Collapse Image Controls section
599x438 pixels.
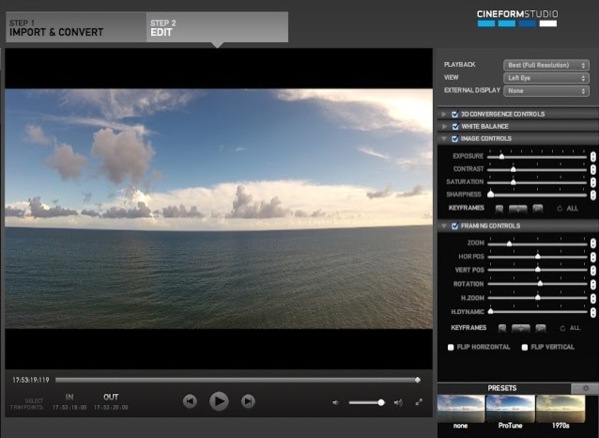444,139
